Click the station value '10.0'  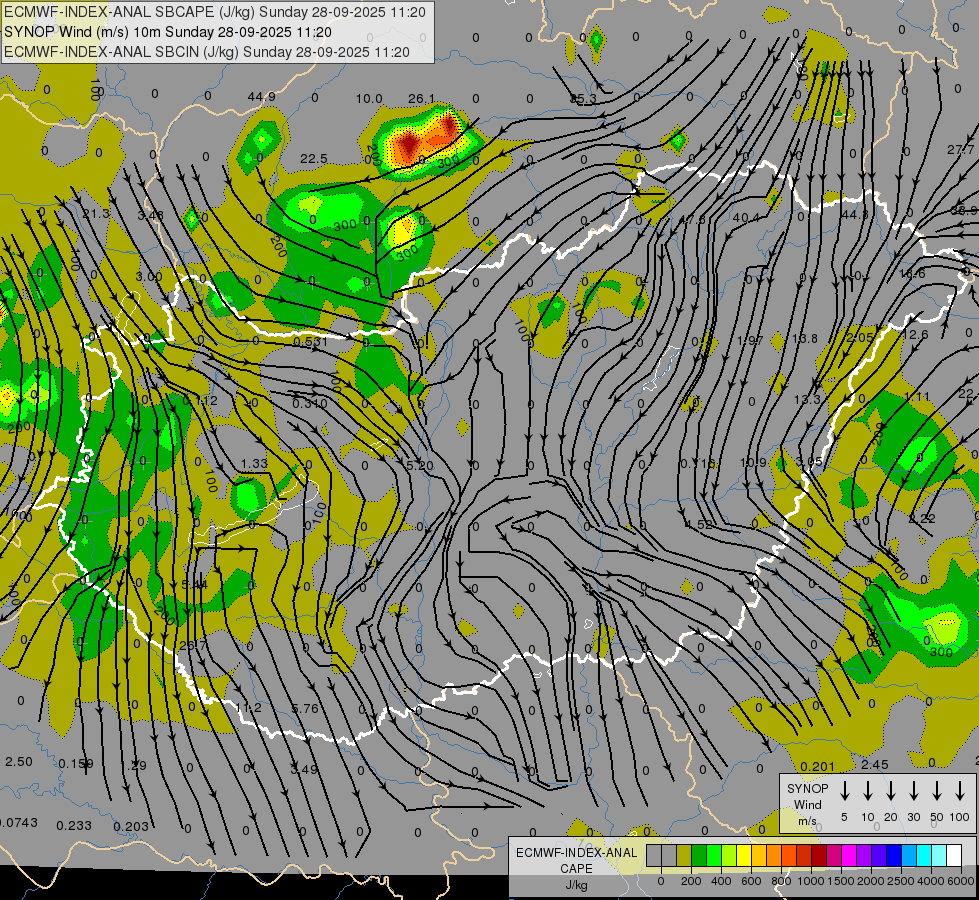(369, 99)
